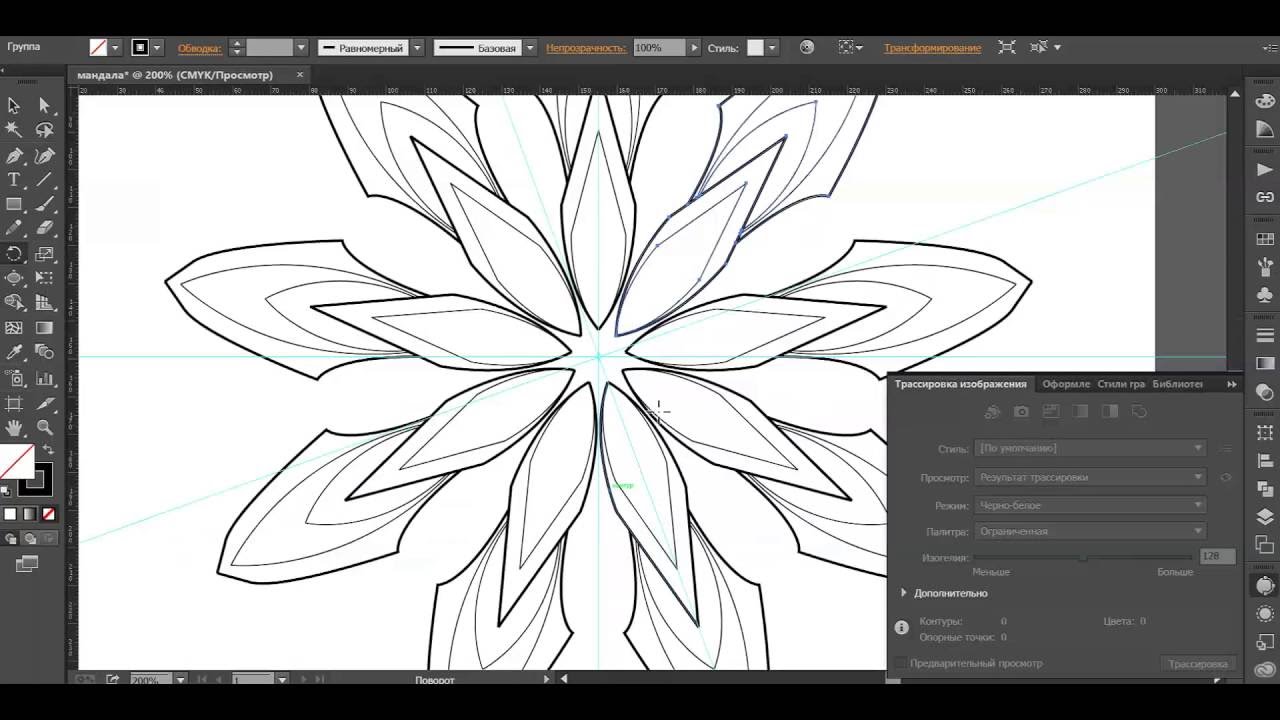Viewport: 1280px width, 720px height.
Task: Set paint type to solid Color
Action: 10,514
